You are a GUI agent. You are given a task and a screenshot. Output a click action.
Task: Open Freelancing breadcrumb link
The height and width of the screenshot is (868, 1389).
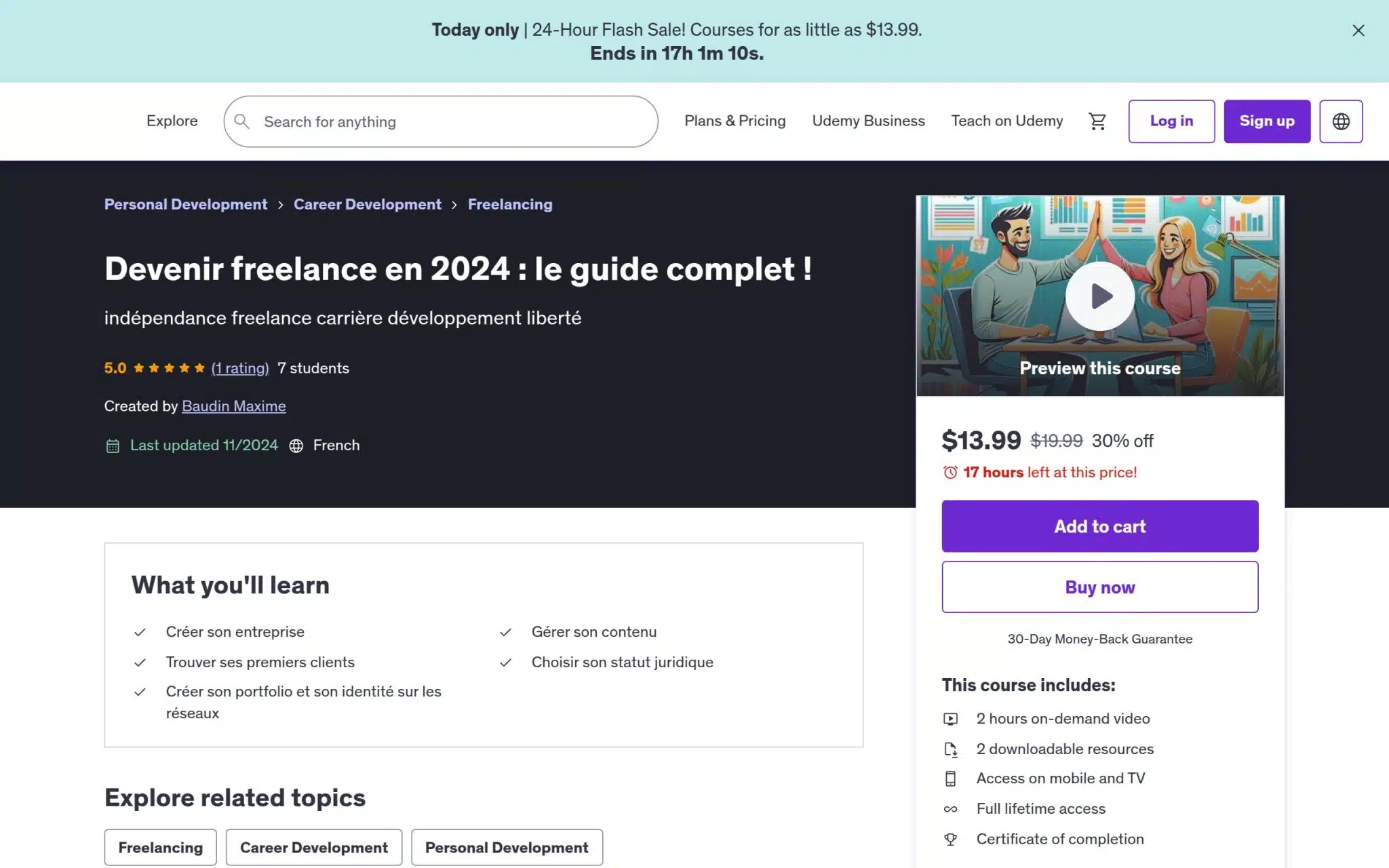click(x=510, y=204)
